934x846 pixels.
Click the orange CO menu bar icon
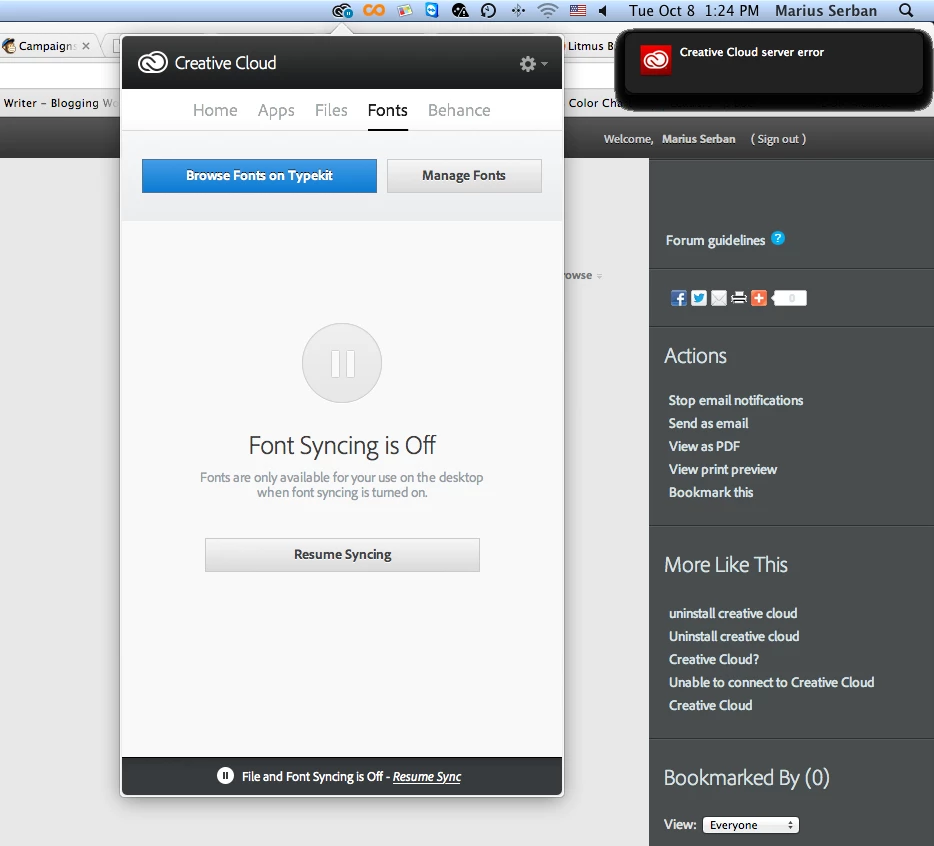tap(374, 10)
